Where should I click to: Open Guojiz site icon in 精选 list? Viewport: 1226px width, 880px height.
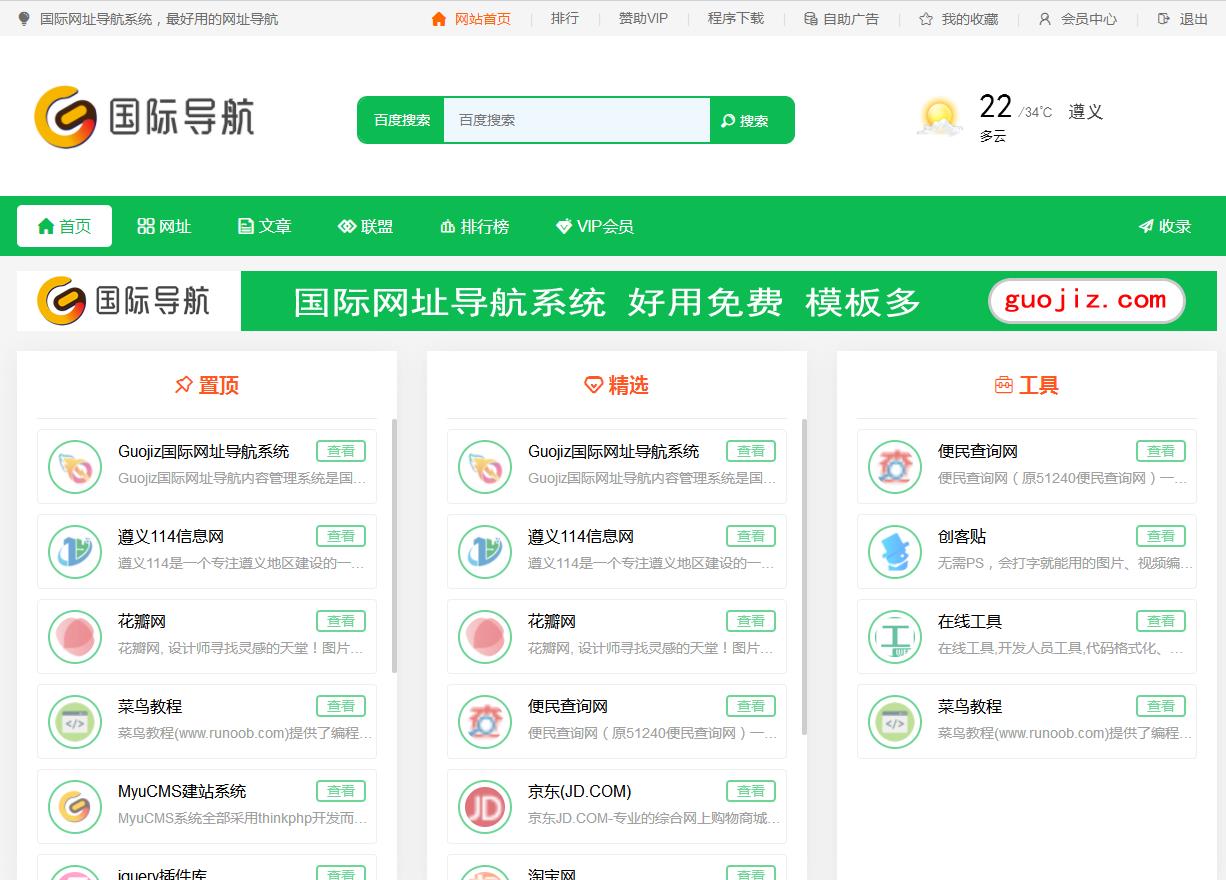click(485, 467)
